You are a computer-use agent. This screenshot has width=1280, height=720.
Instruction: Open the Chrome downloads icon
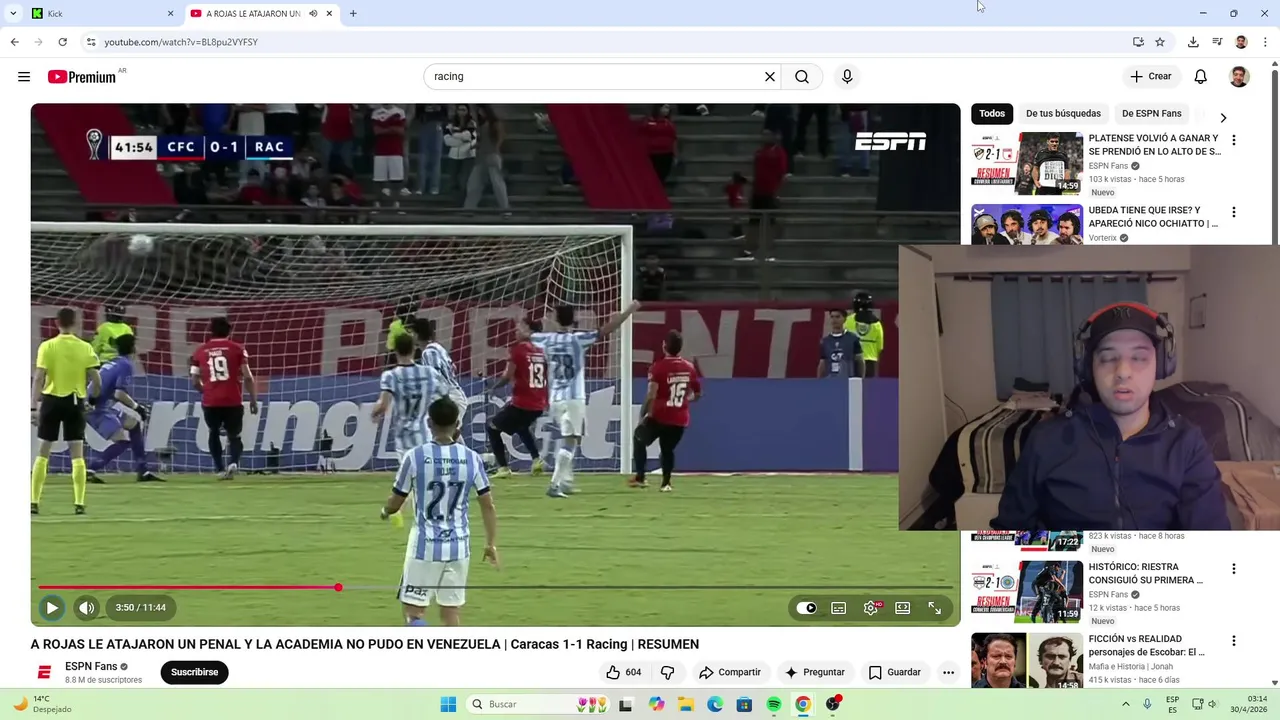(x=1193, y=42)
